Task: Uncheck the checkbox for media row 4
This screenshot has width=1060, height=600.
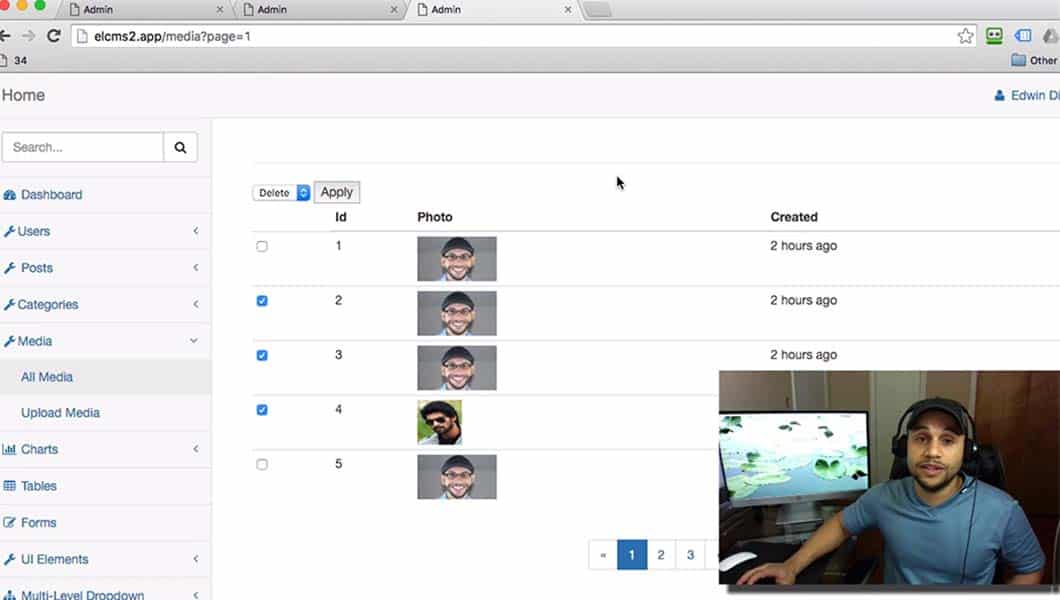Action: pyautogui.click(x=262, y=409)
